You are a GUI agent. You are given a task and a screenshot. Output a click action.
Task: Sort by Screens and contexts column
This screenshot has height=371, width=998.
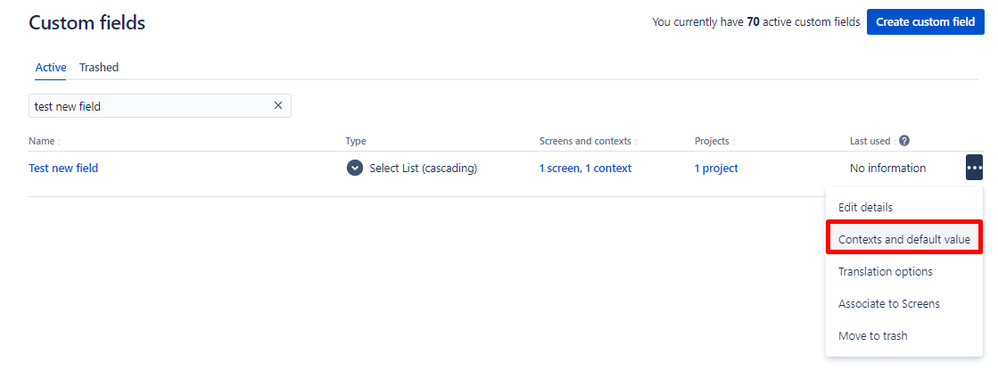[588, 141]
